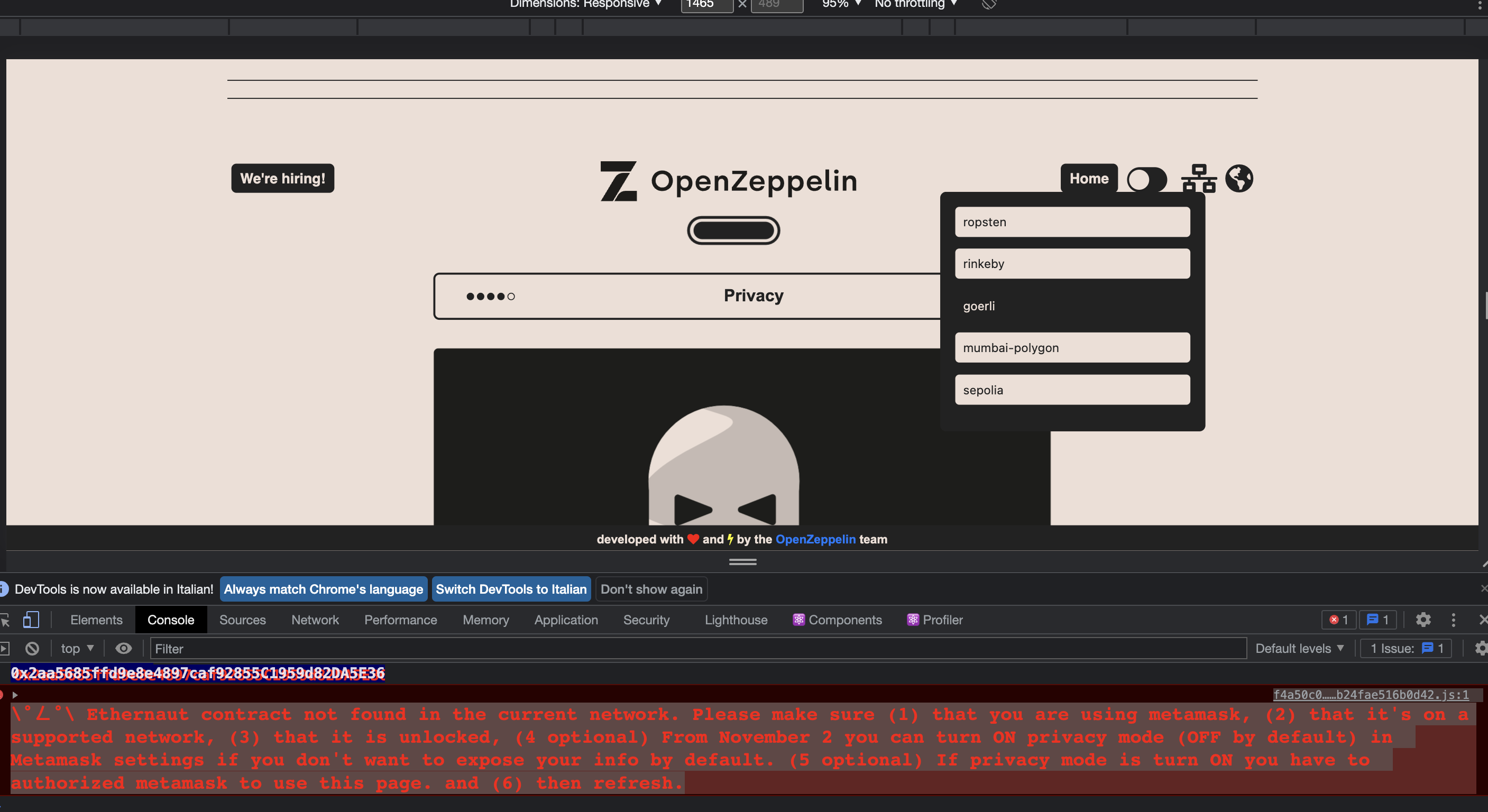Click the Switch DevTools to Italian button

511,589
